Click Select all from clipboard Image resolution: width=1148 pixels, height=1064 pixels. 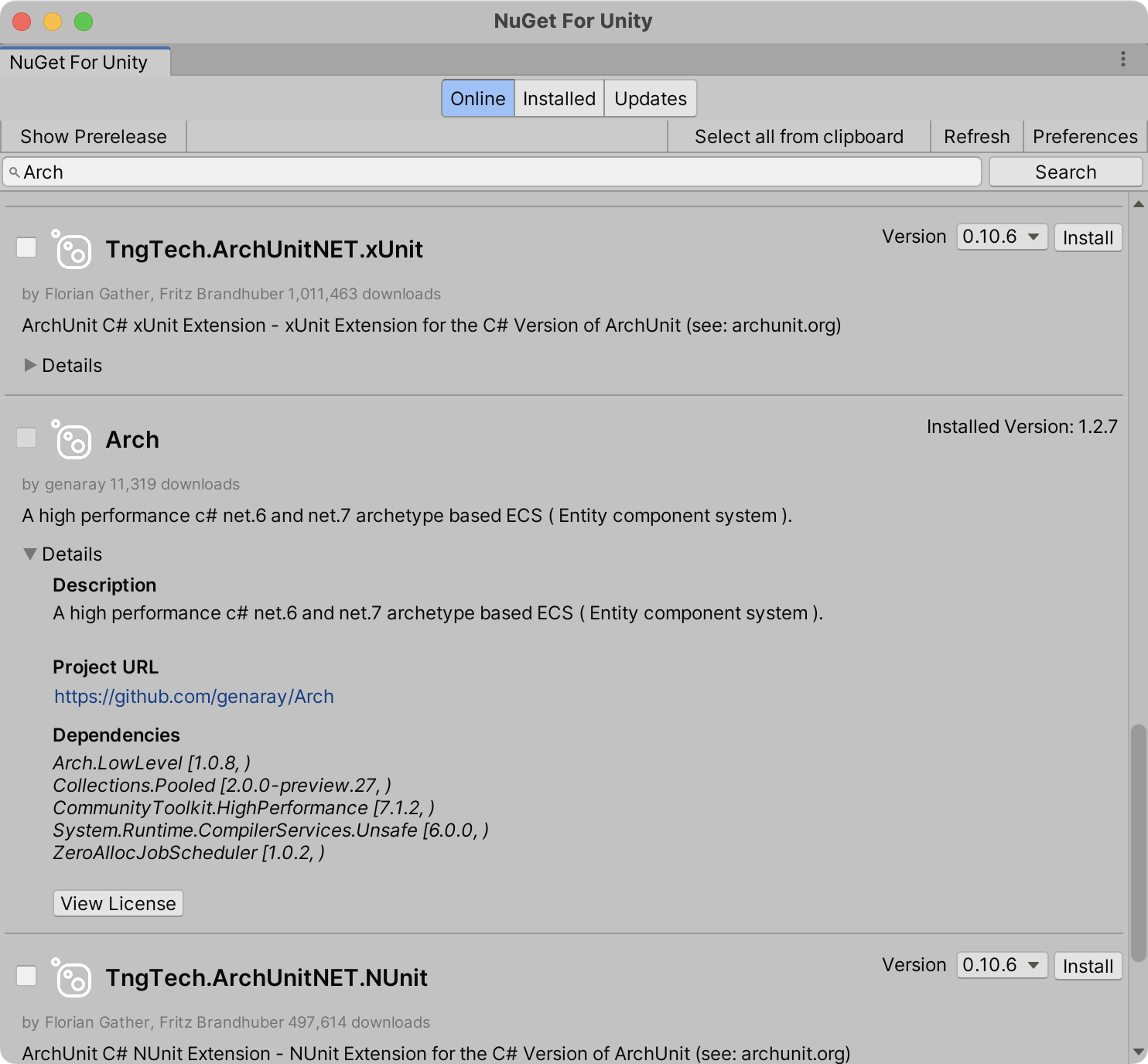click(798, 137)
